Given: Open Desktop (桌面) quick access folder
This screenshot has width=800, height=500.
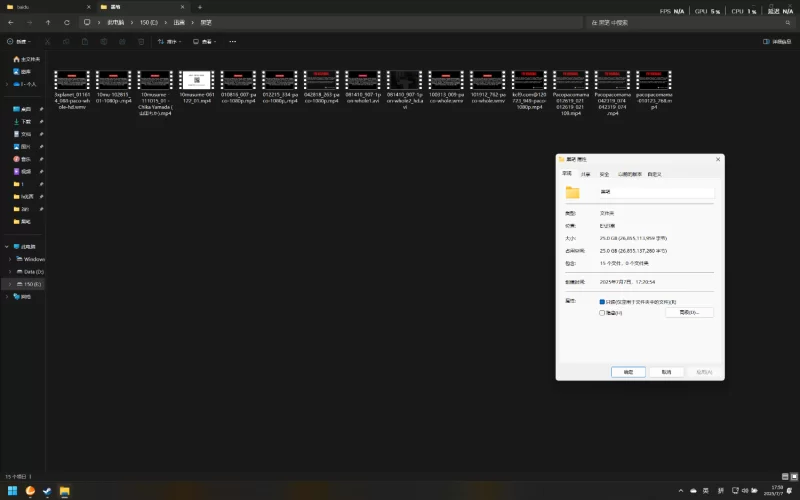Looking at the screenshot, I should (22, 109).
